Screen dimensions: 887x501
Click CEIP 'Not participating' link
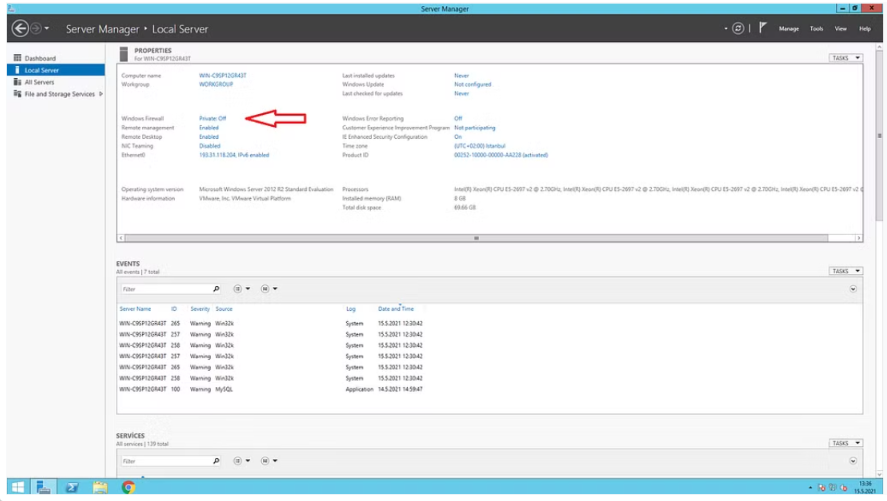(x=475, y=128)
